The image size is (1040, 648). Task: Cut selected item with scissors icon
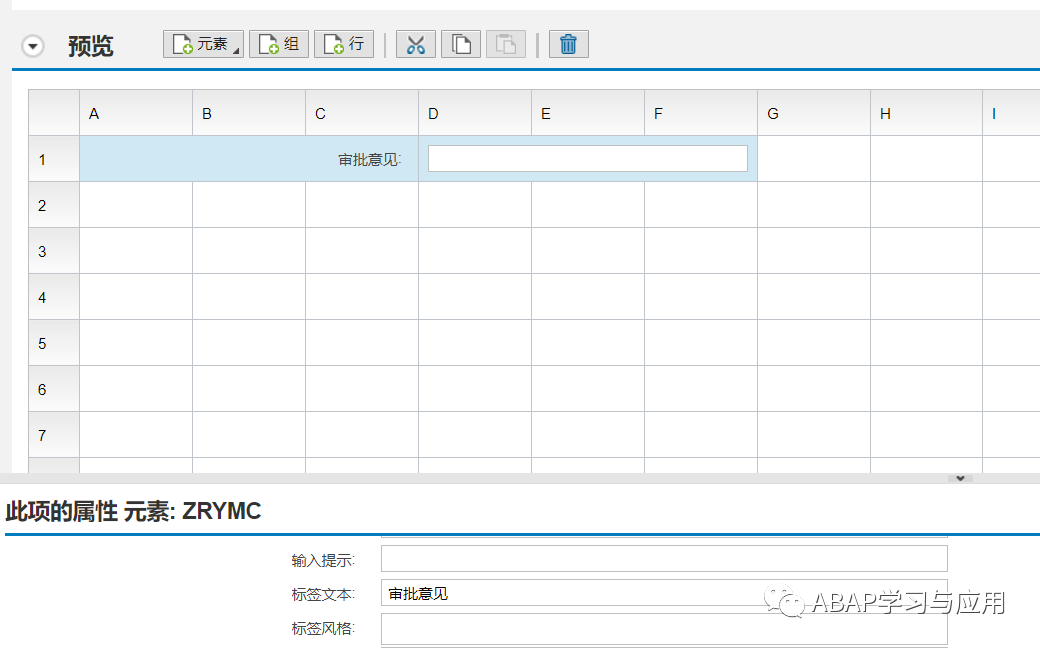point(416,44)
